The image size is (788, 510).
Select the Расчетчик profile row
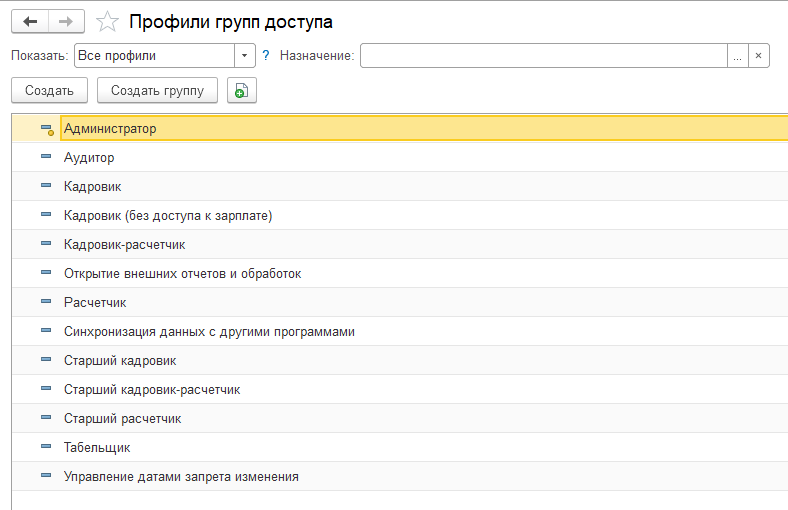[x=95, y=303]
